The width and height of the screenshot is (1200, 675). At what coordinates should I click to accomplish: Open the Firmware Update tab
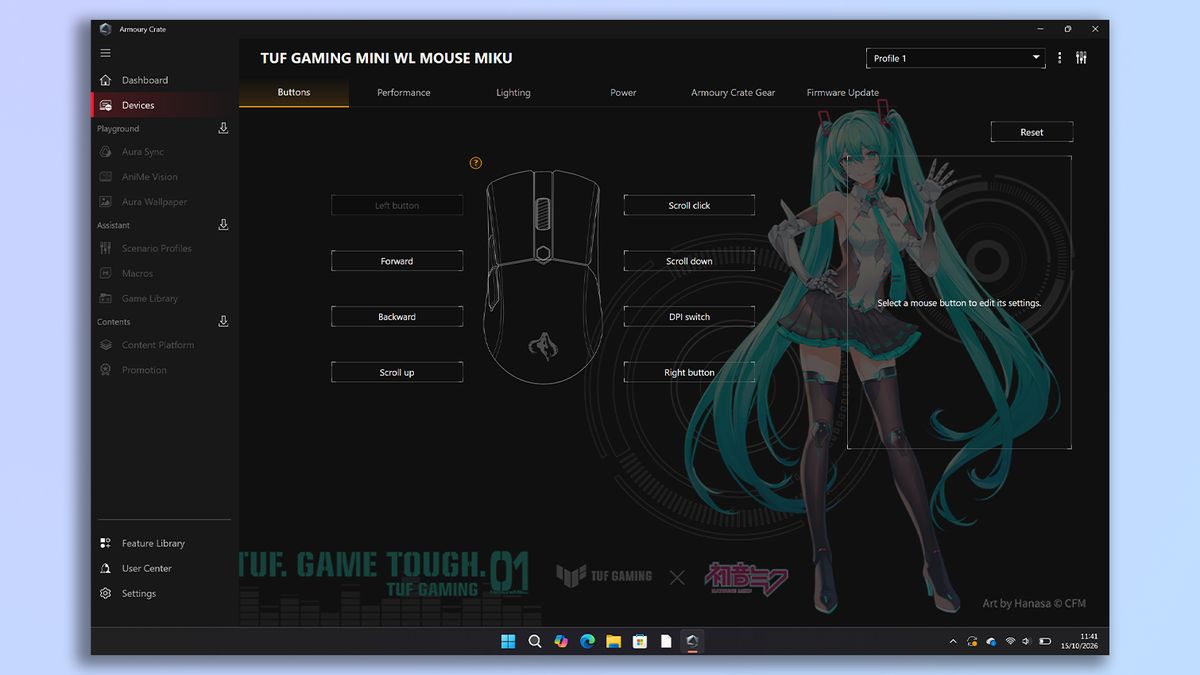[843, 92]
